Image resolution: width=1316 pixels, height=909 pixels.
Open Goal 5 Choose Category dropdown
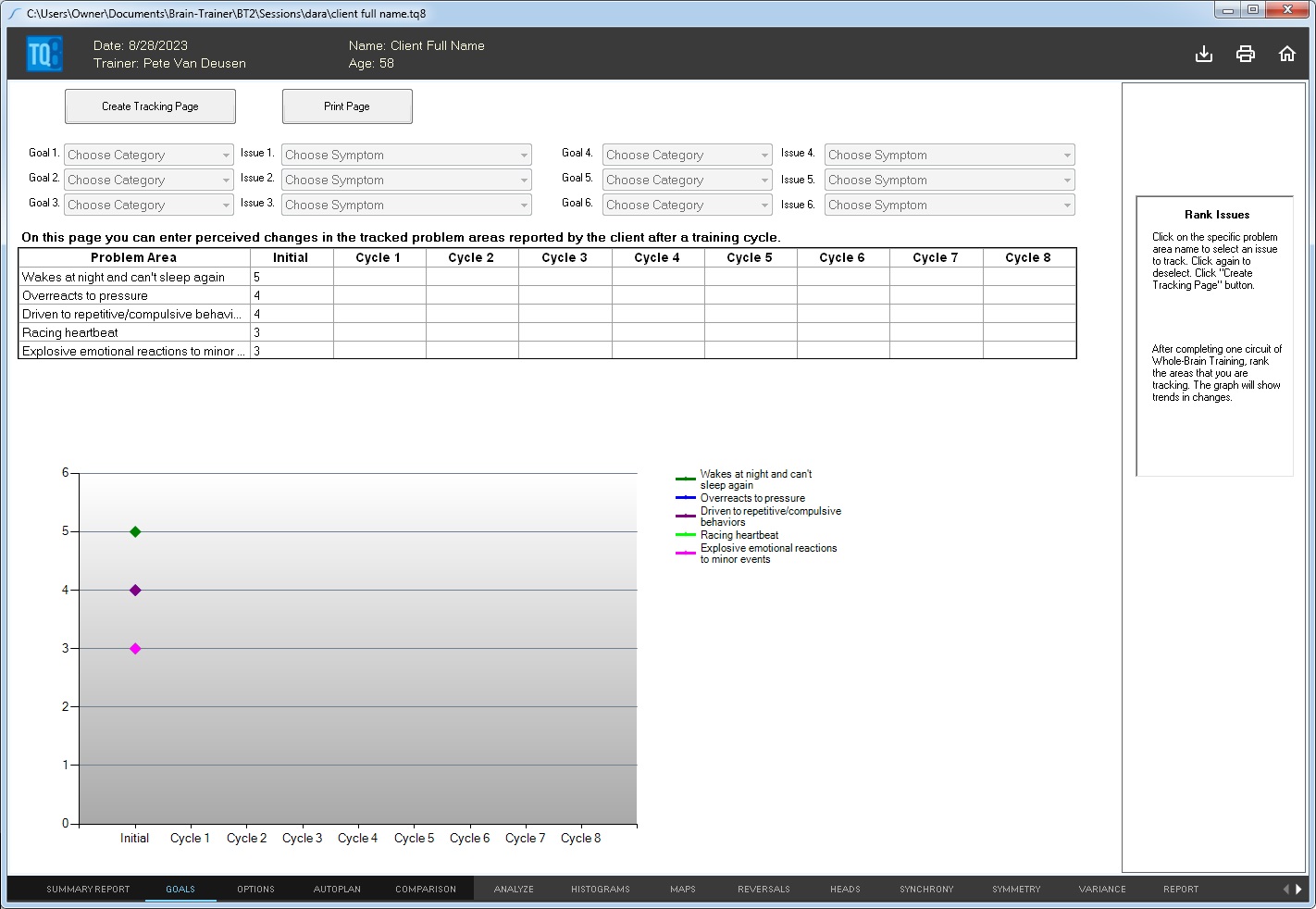point(688,180)
